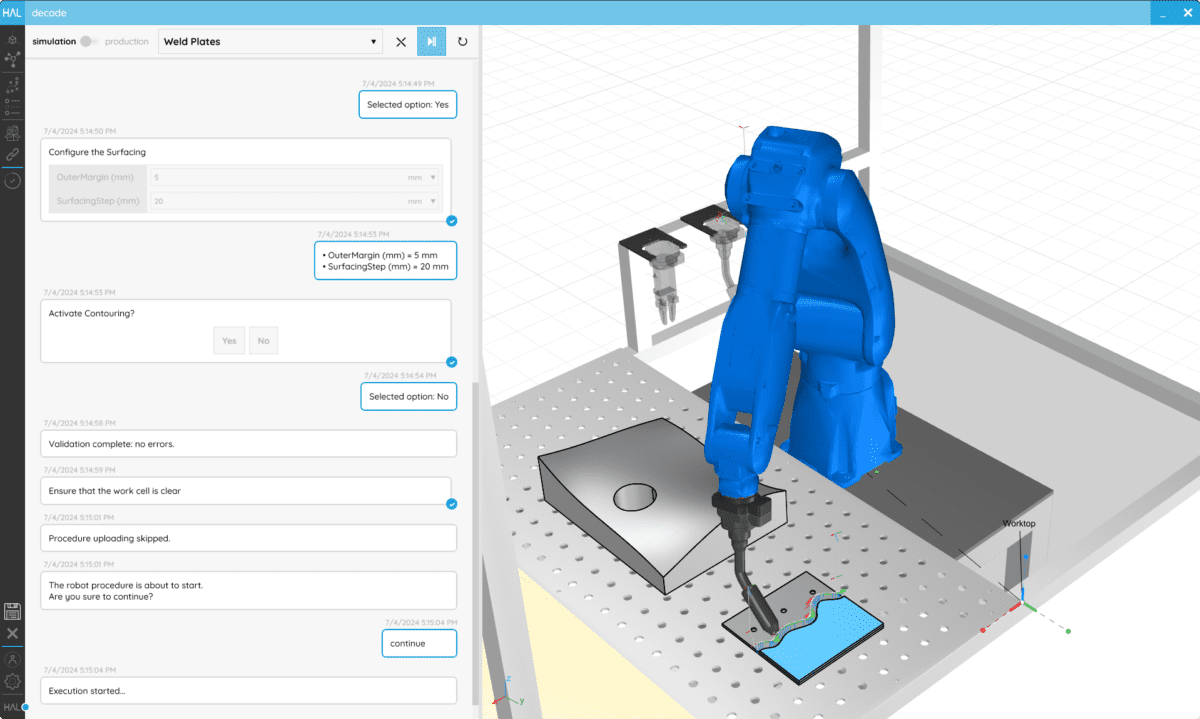1200x719 pixels.
Task: Click the play/step execution button
Action: (431, 42)
